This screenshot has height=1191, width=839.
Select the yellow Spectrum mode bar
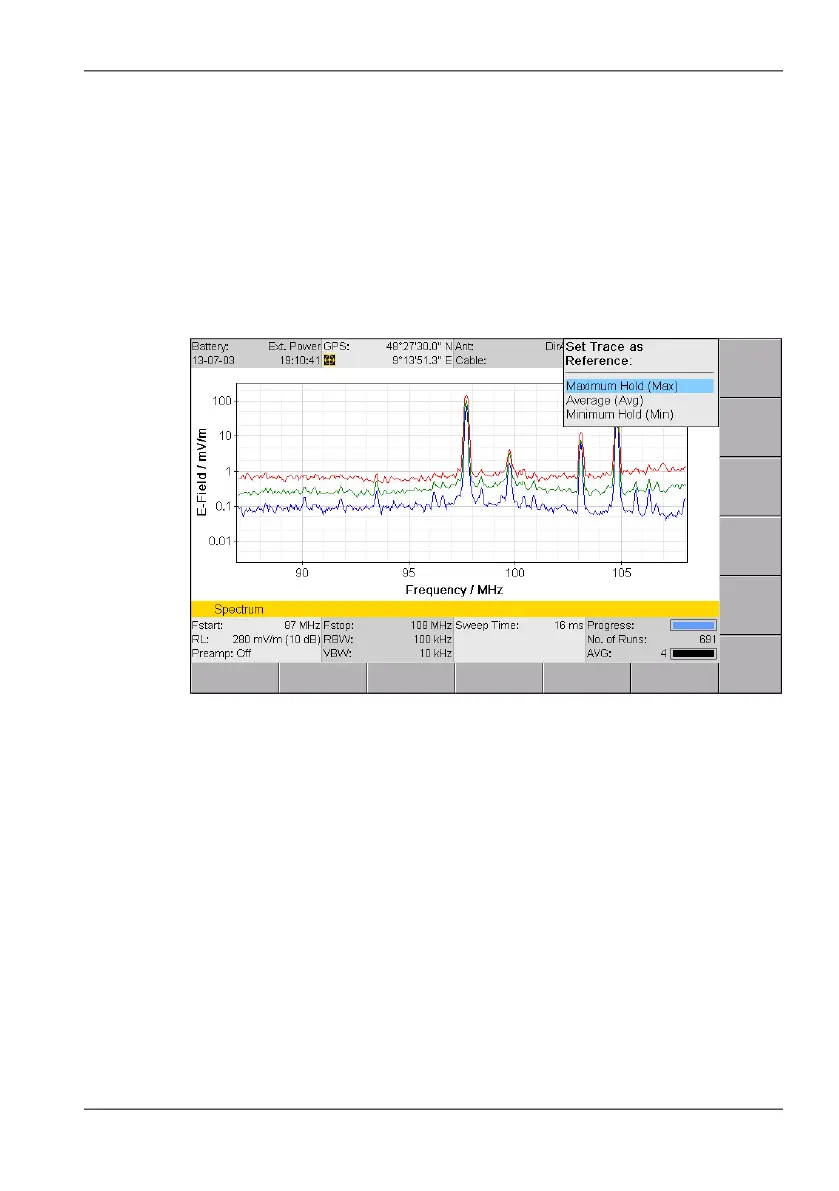pos(454,609)
